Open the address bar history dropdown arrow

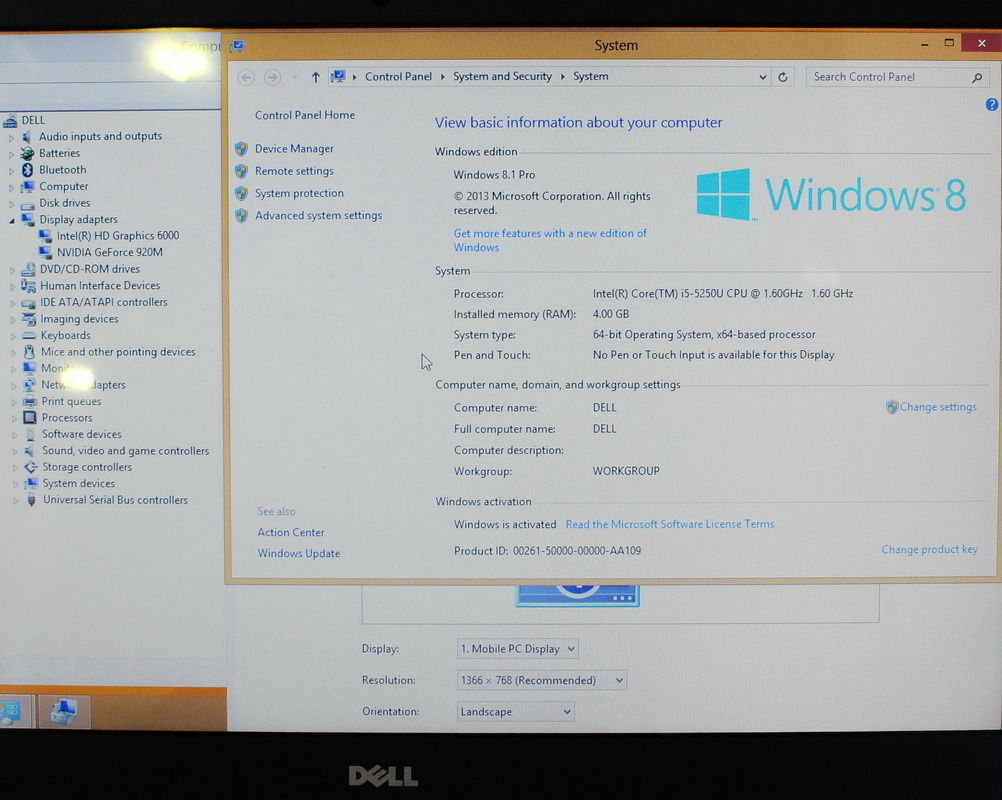pyautogui.click(x=762, y=77)
